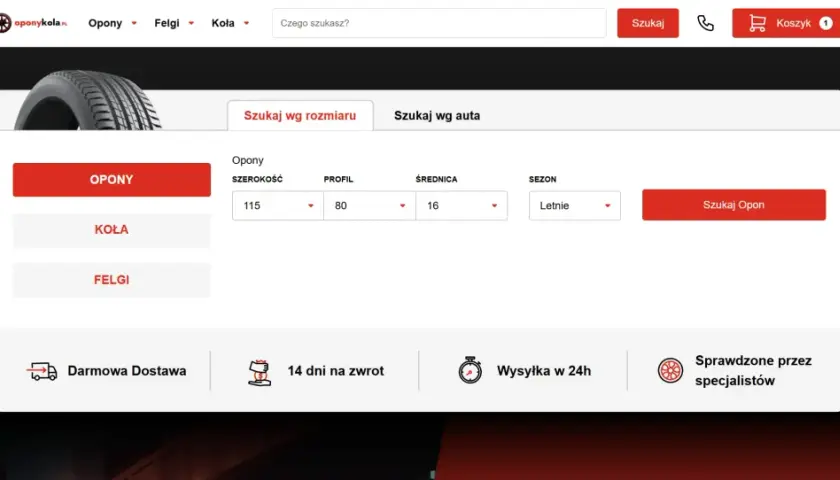Image resolution: width=840 pixels, height=480 pixels.
Task: Expand the Opony navigation menu
Action: (x=112, y=23)
